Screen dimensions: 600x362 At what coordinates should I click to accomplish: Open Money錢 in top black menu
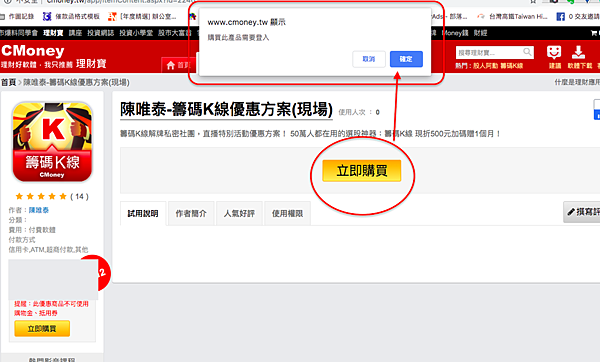click(x=455, y=33)
